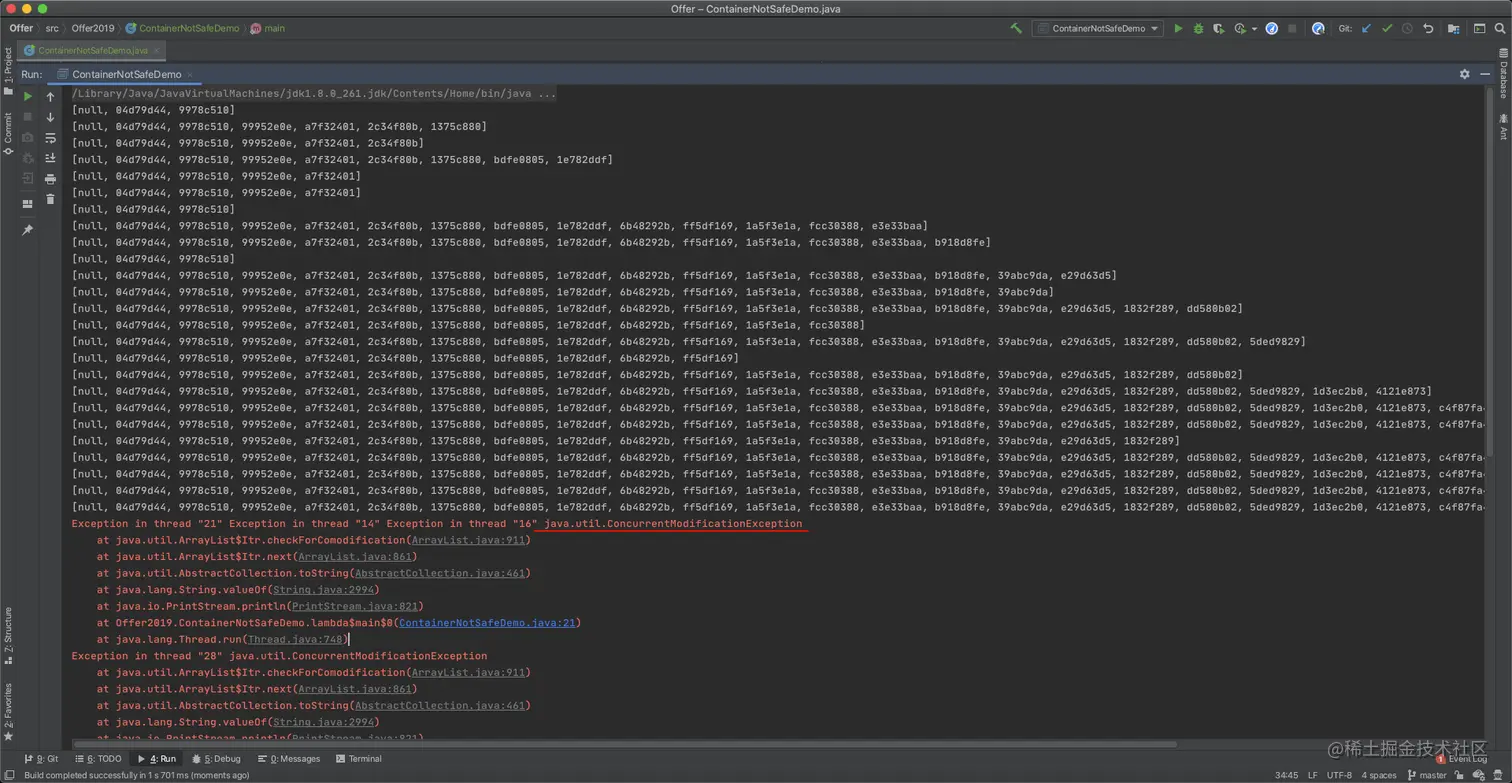Image resolution: width=1512 pixels, height=783 pixels.
Task: Click Offer2019 breadcrumb in navigation bar
Action: (x=93, y=29)
